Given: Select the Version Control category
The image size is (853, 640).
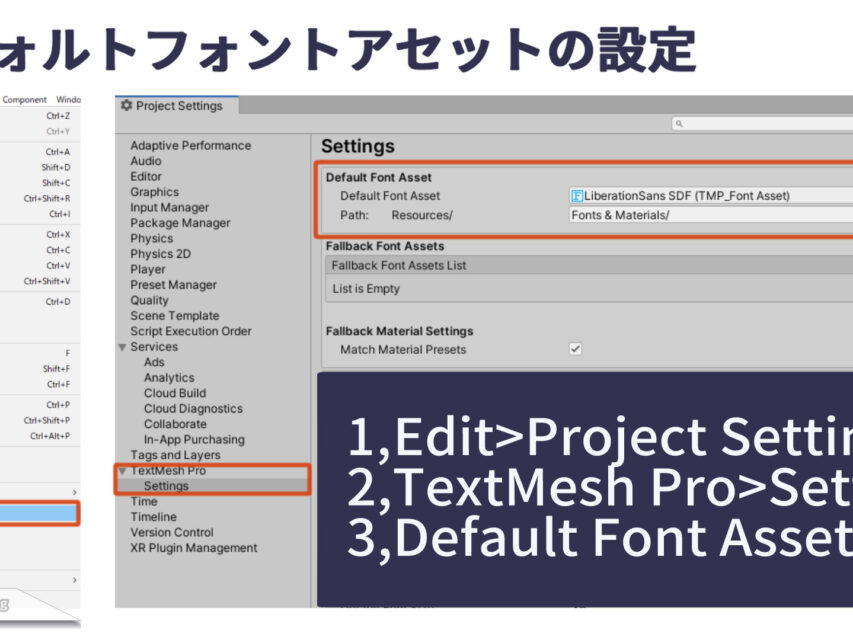Looking at the screenshot, I should [171, 532].
